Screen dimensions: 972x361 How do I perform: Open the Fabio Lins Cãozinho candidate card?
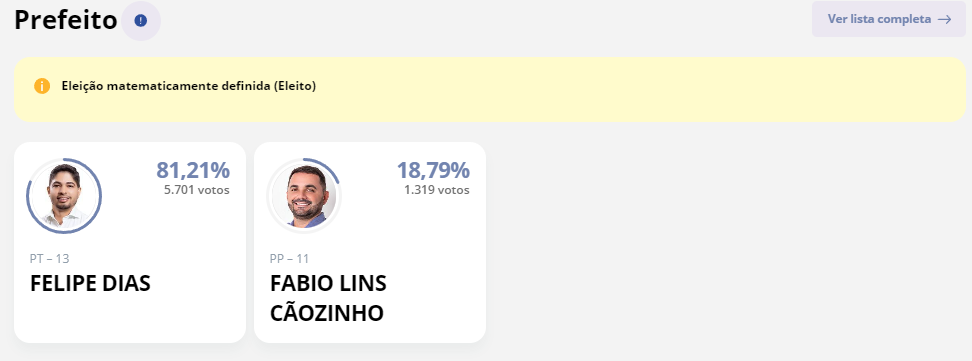pyautogui.click(x=370, y=242)
